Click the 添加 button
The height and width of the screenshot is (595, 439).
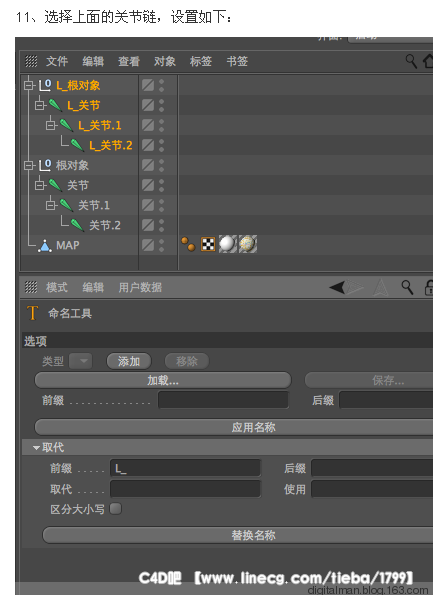click(x=129, y=361)
